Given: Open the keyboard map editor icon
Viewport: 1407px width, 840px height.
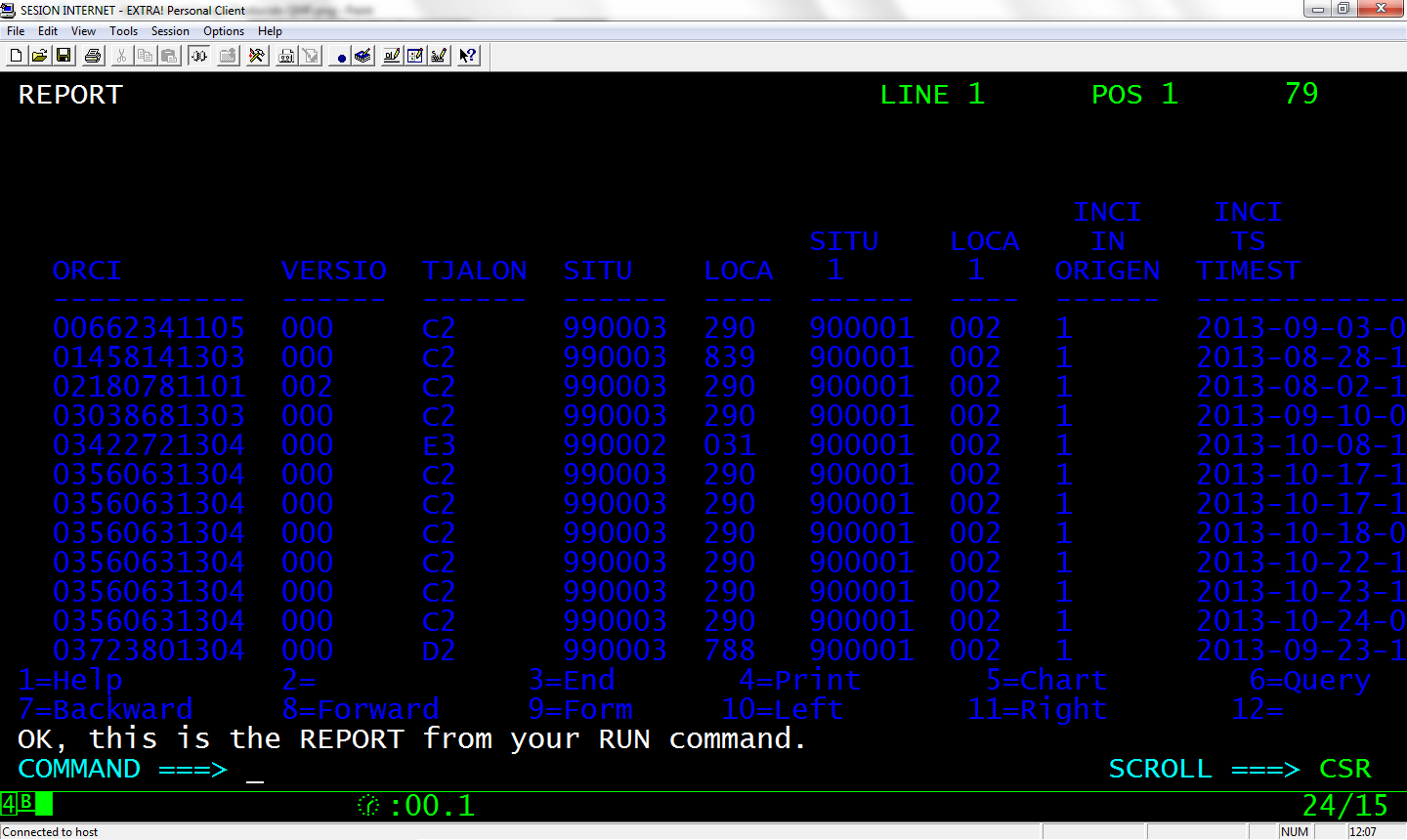Looking at the screenshot, I should pyautogui.click(x=439, y=56).
